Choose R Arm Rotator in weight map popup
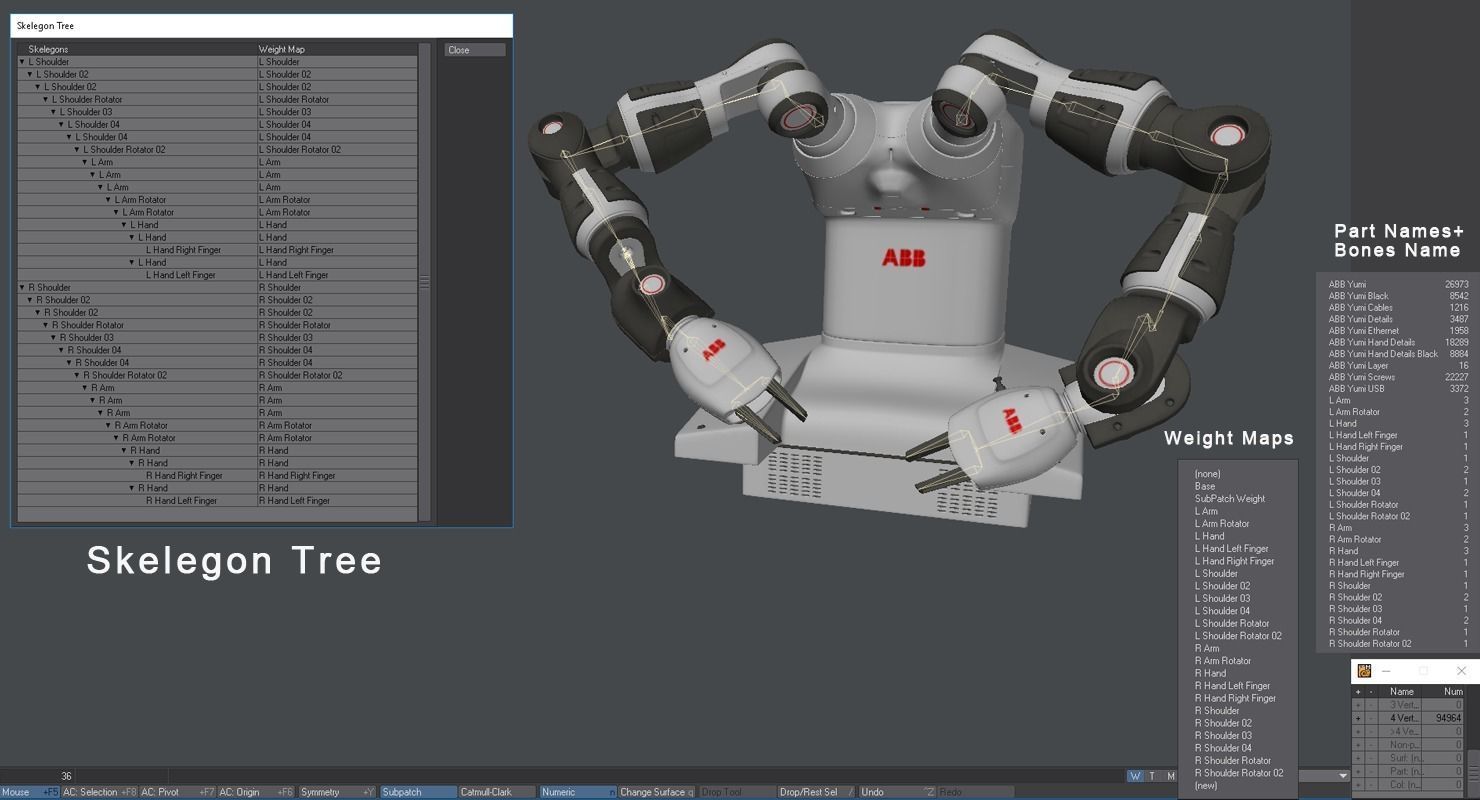 (1223, 661)
